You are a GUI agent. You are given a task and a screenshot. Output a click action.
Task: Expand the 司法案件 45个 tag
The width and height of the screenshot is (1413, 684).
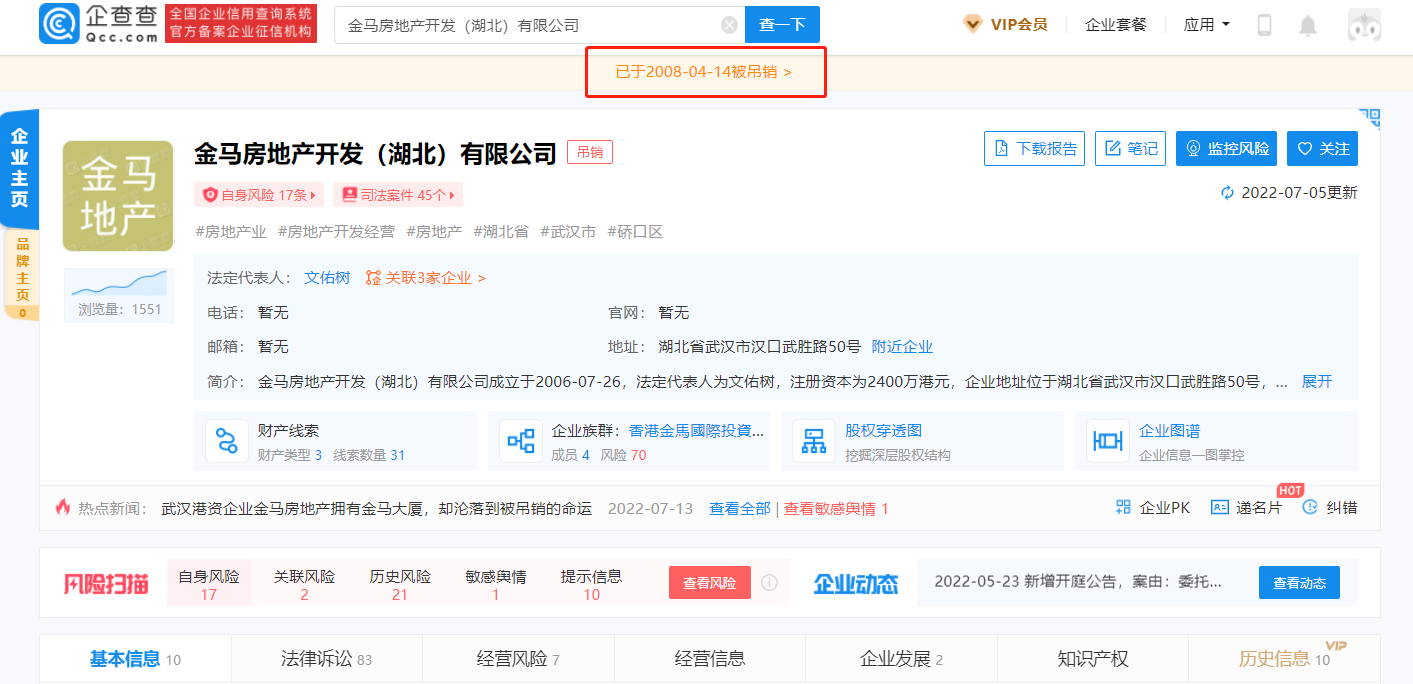[398, 195]
